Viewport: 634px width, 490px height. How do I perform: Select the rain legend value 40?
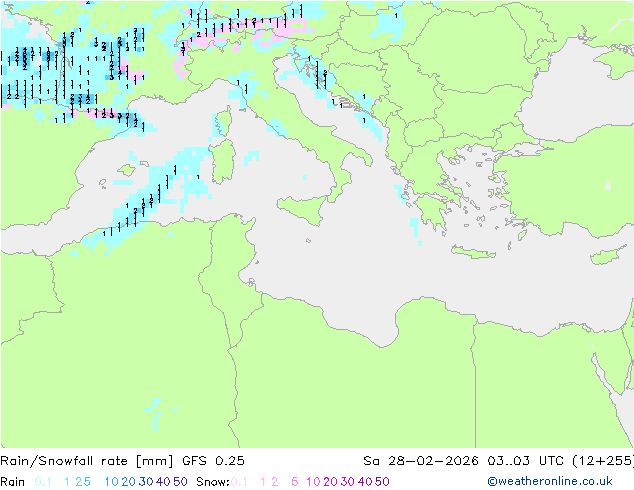pos(163,482)
